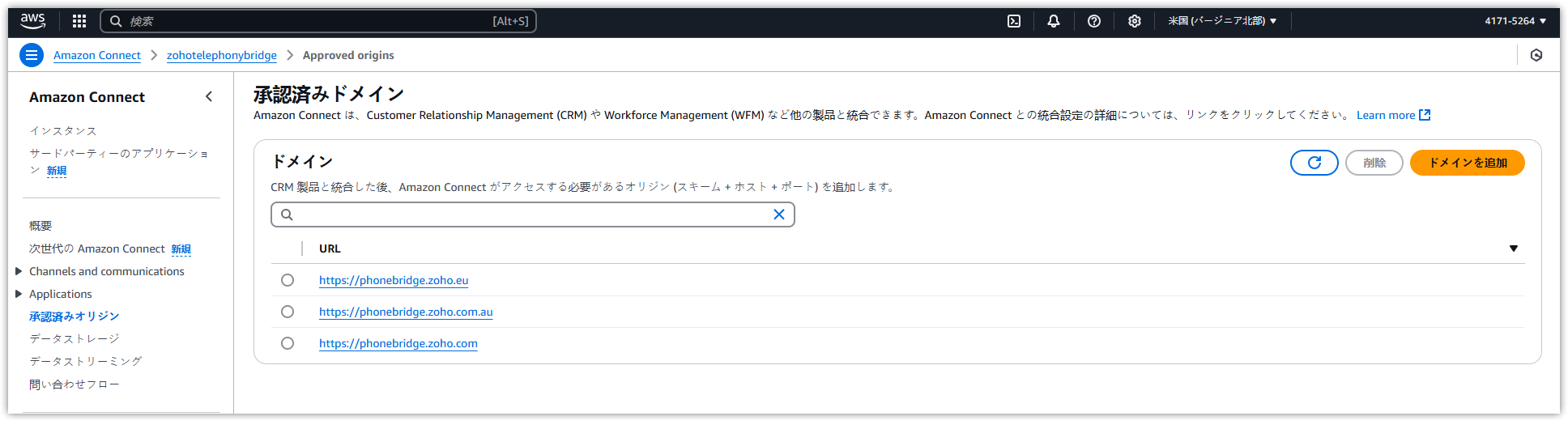1568x446 pixels.
Task: Collapse the Amazon Connect side panel
Action: pyautogui.click(x=209, y=96)
